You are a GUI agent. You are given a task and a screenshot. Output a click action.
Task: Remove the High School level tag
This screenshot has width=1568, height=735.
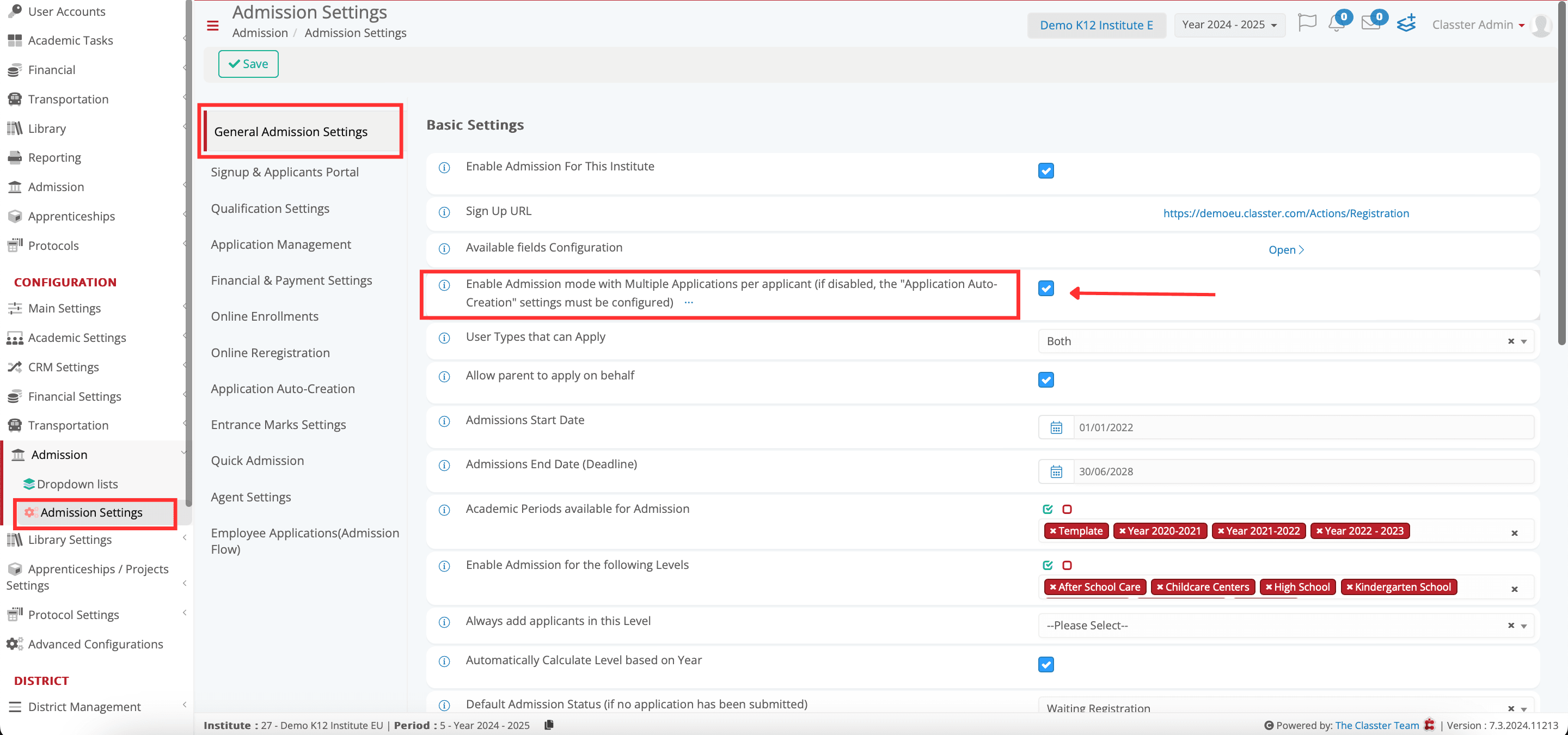(1269, 587)
